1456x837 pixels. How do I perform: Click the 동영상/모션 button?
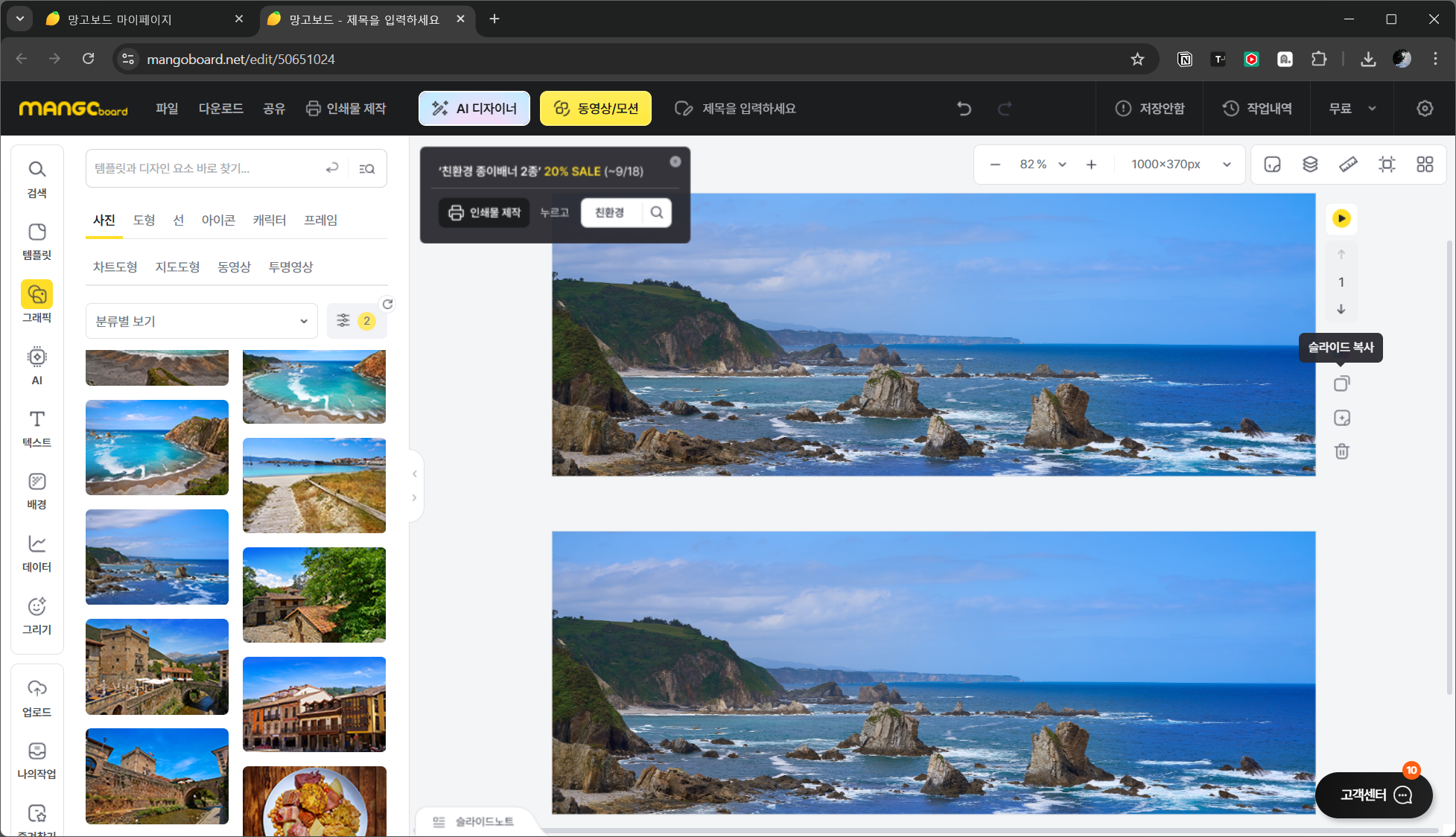pyautogui.click(x=596, y=109)
